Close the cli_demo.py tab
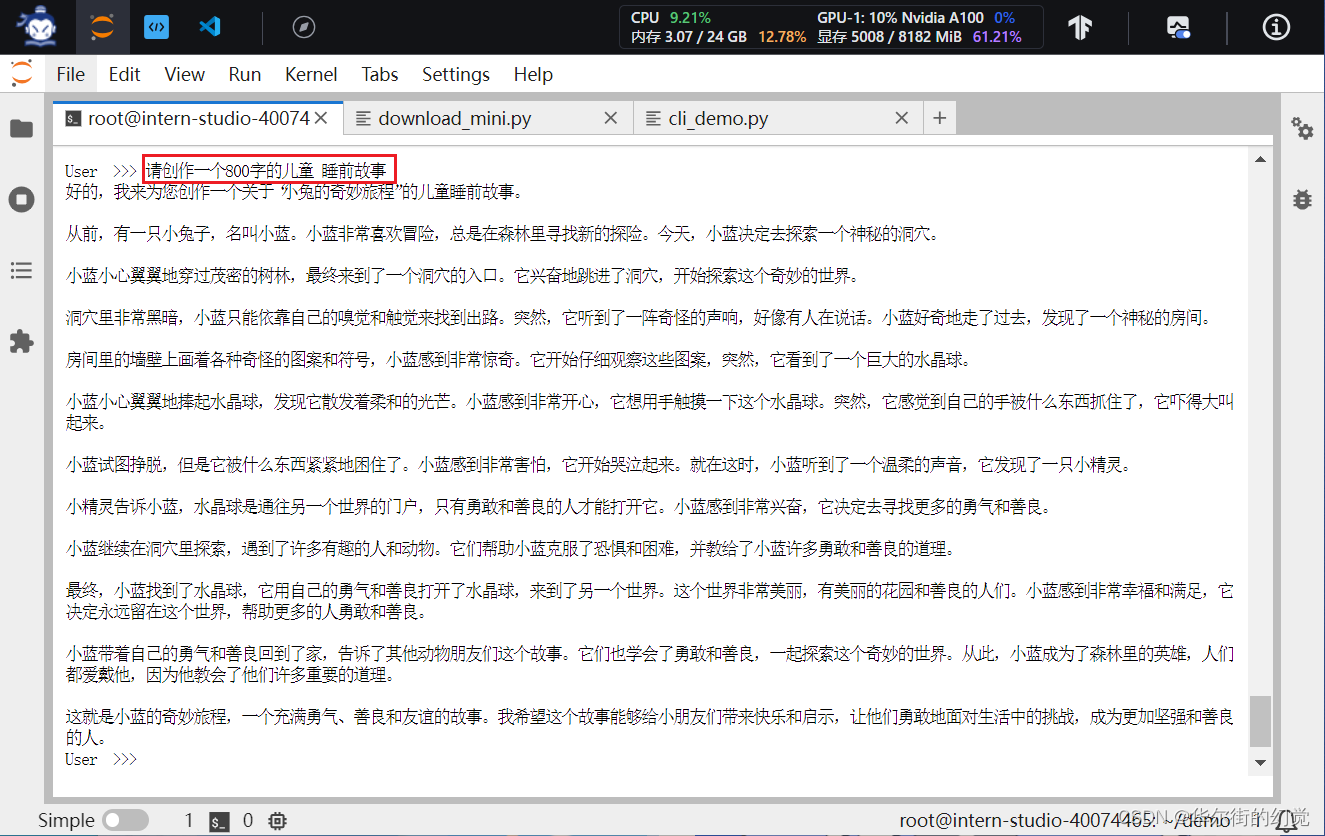Screen dimensions: 1325x836 click(x=901, y=118)
